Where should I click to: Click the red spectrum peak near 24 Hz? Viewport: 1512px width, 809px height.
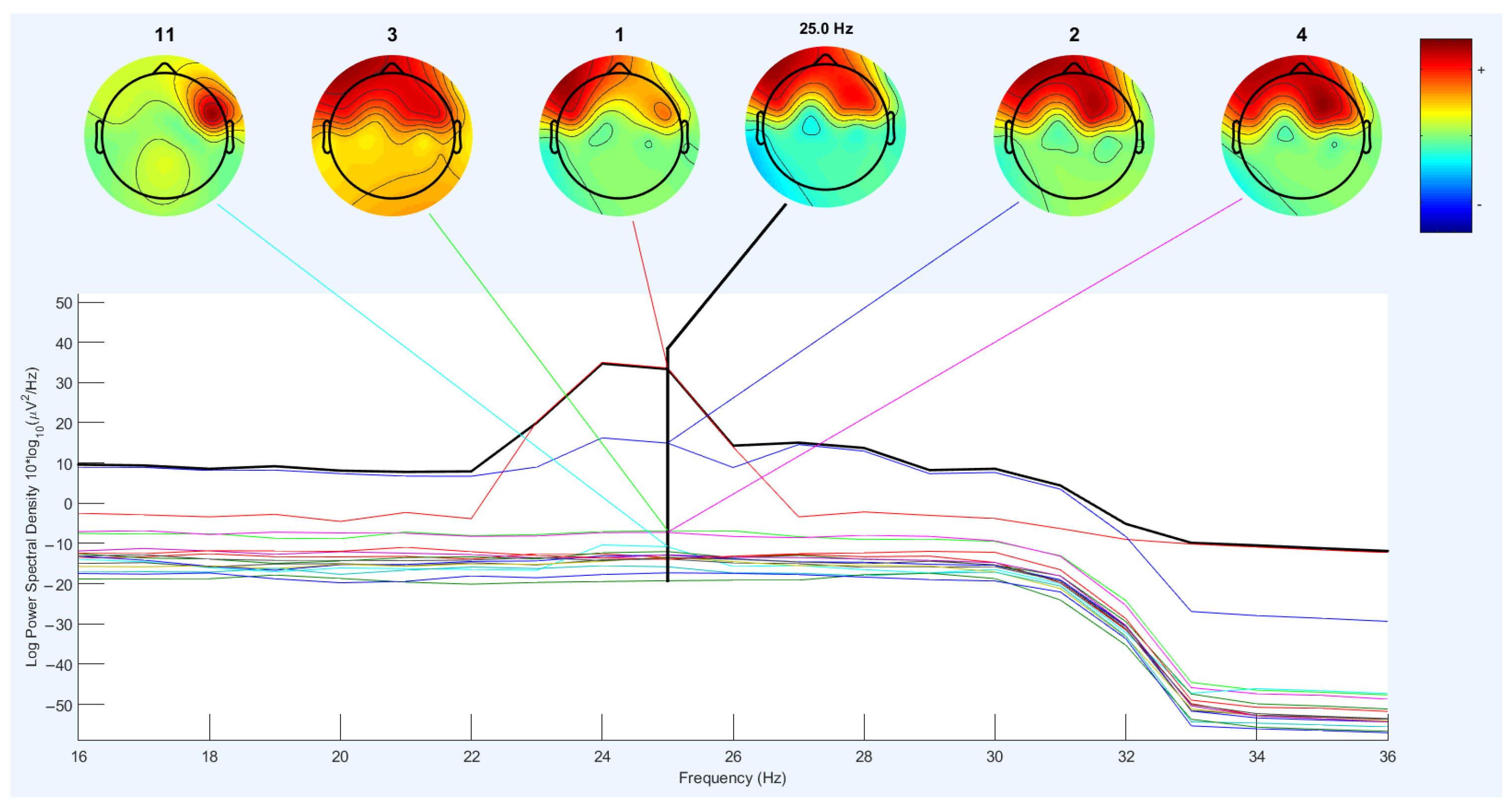coord(602,363)
